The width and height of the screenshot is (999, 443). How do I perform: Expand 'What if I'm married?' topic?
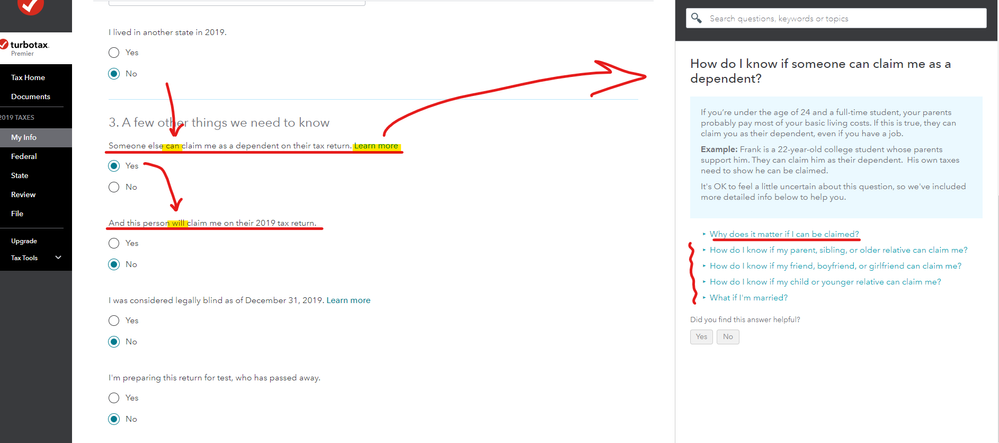(x=747, y=298)
